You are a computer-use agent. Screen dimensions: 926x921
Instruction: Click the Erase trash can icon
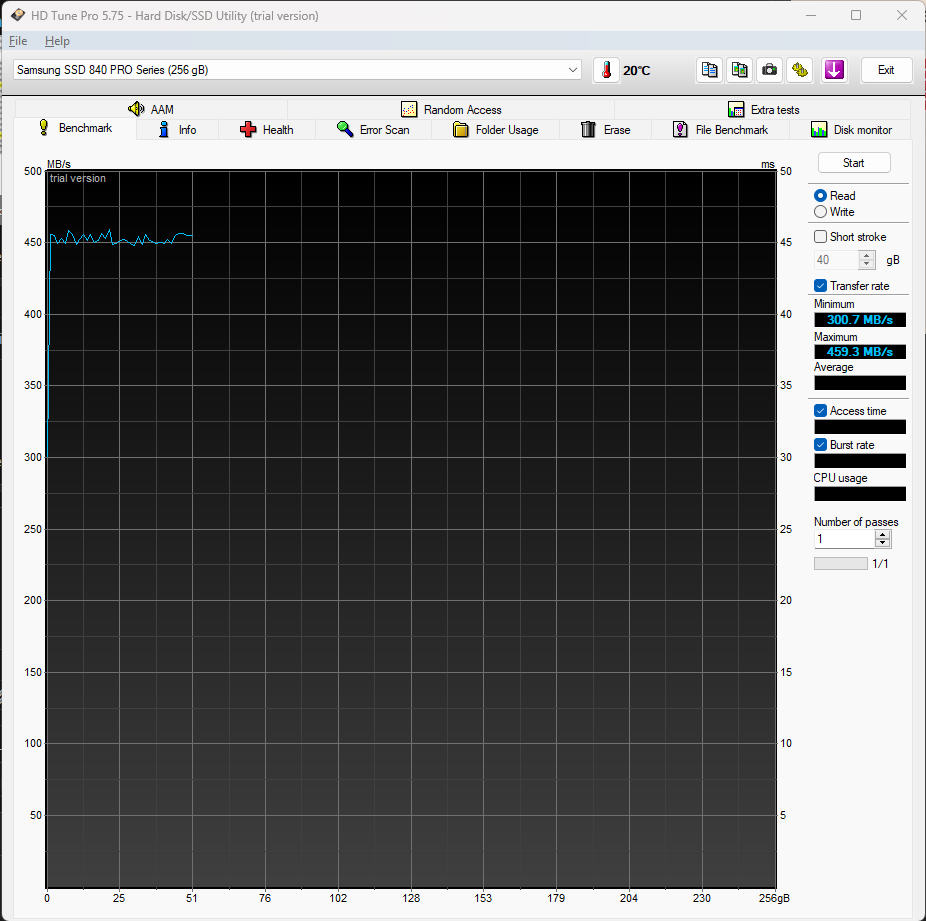pyautogui.click(x=588, y=129)
